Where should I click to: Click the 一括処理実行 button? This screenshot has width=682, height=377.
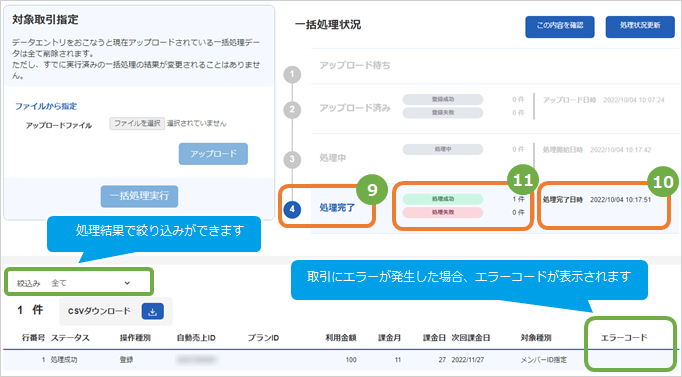click(139, 196)
